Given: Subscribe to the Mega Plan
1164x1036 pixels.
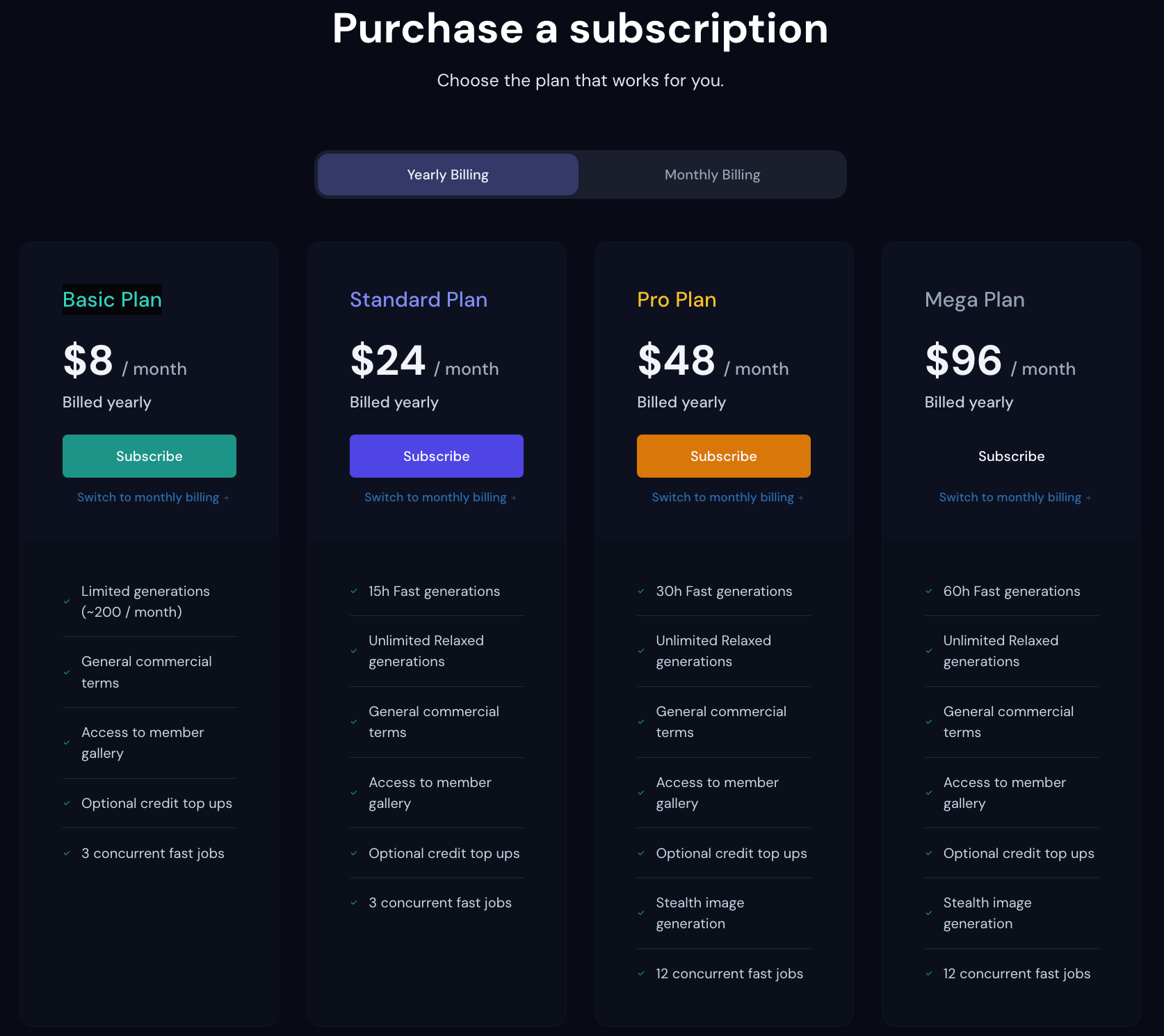Looking at the screenshot, I should click(1012, 456).
